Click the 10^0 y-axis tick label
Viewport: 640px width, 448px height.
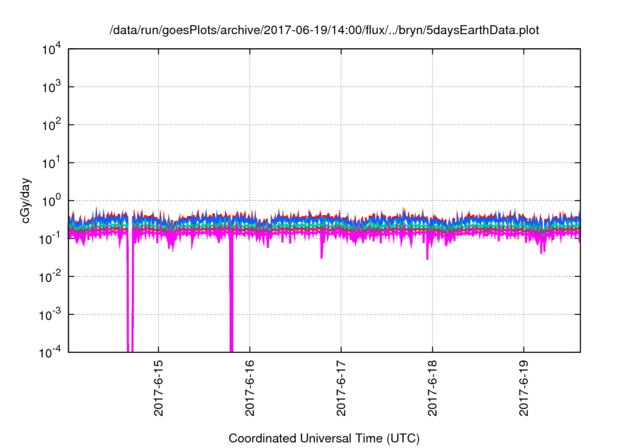pos(51,201)
